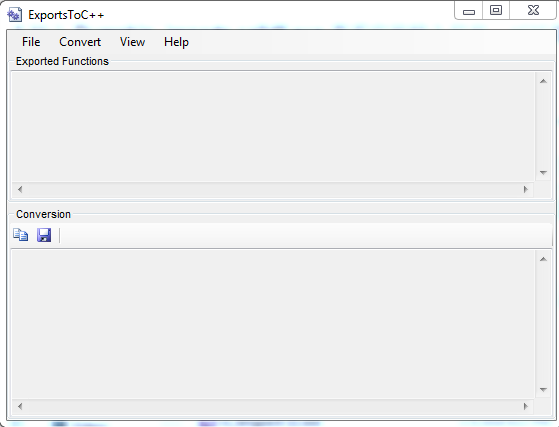Click right arrow of Conversion horizontal scrollbar
This screenshot has width=559, height=427.
pyautogui.click(x=525, y=406)
